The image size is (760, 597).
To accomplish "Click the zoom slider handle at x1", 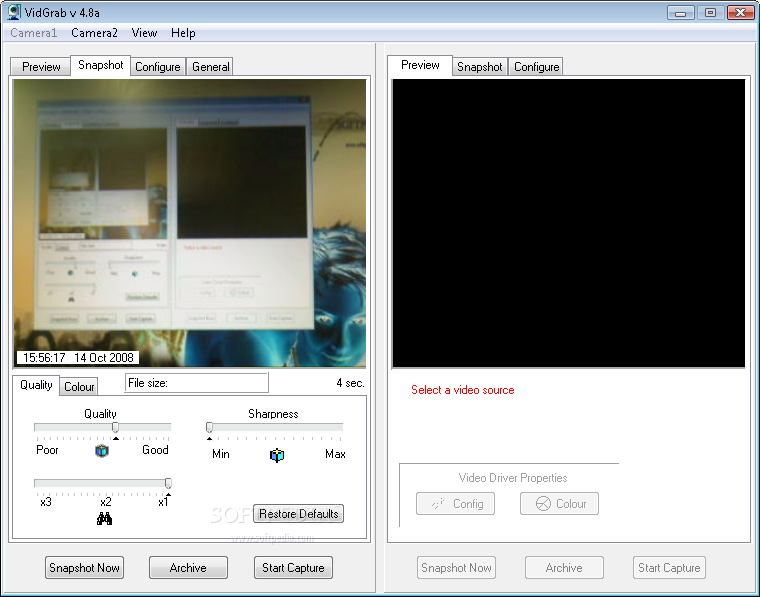I will point(168,483).
